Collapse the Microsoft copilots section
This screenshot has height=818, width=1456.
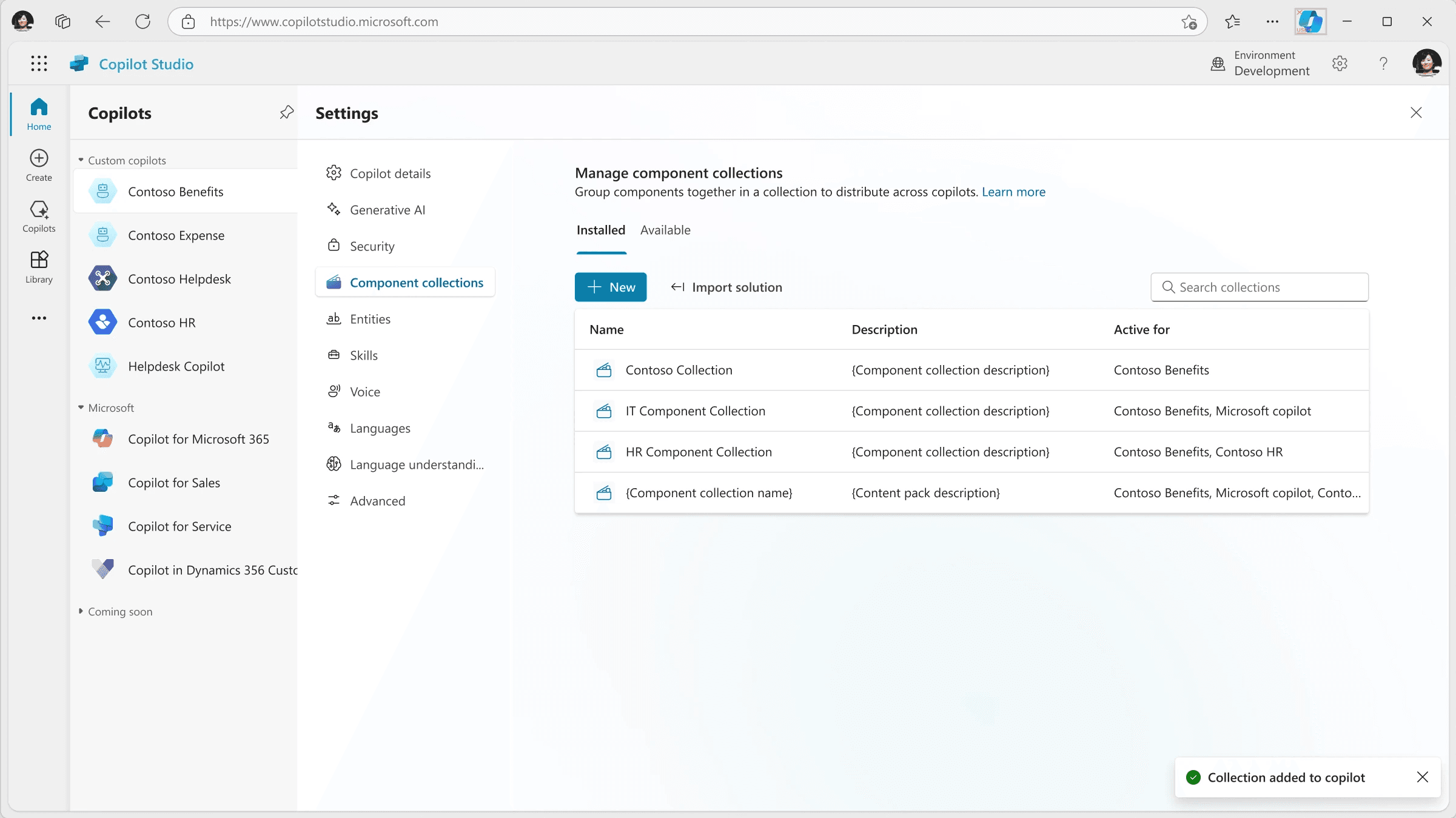[x=81, y=407]
